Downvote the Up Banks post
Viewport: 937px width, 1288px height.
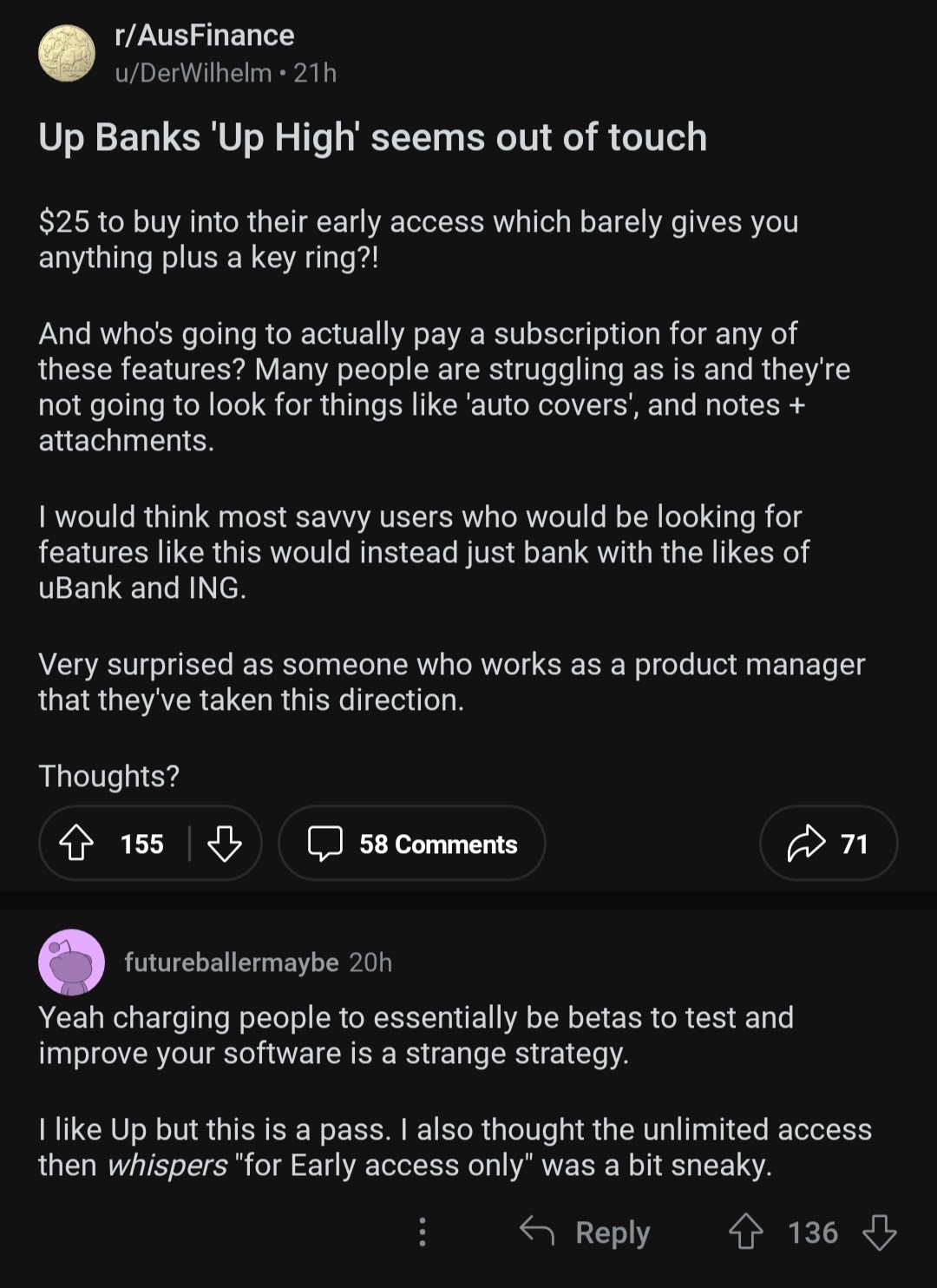(225, 843)
